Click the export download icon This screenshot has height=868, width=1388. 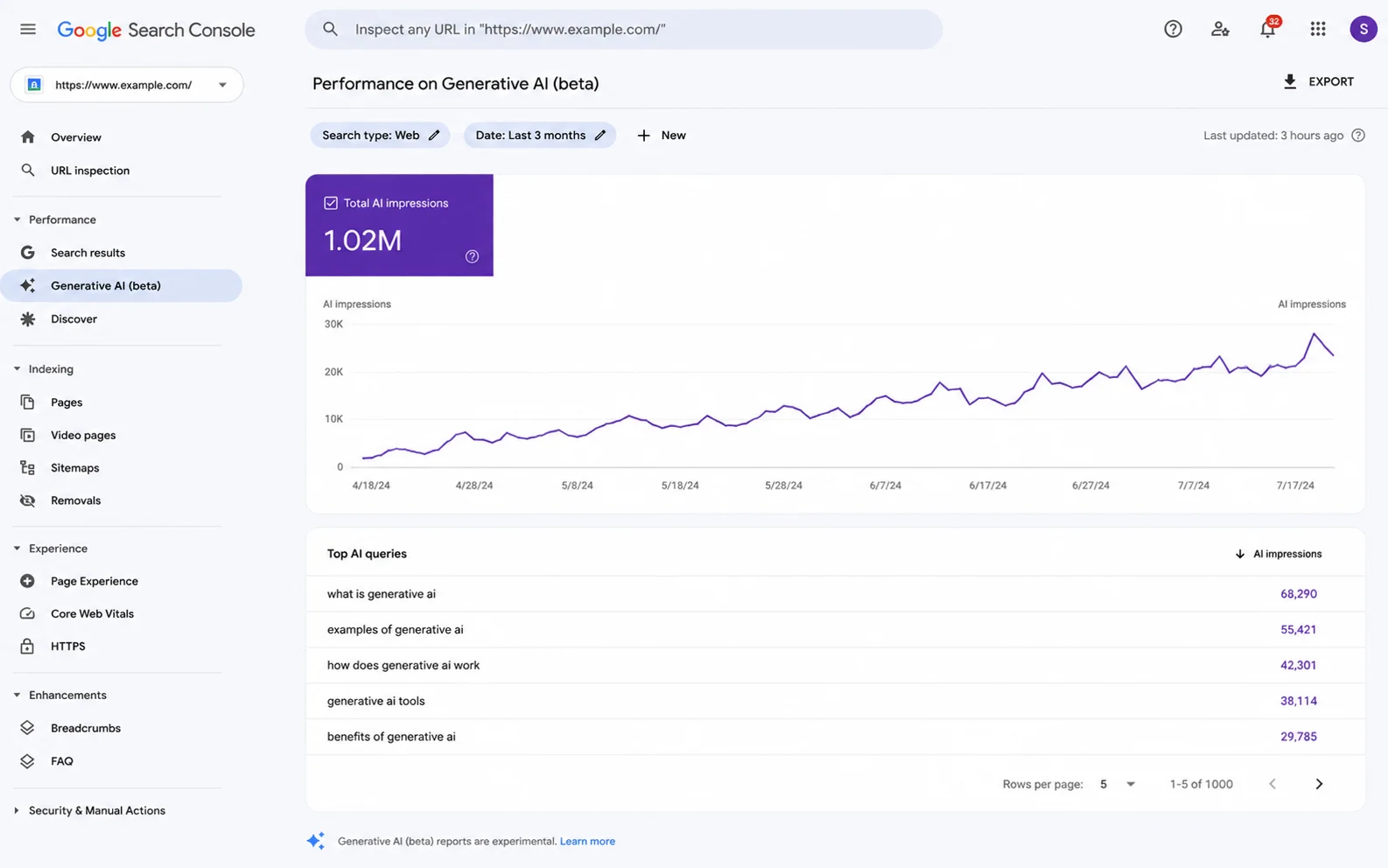1289,81
